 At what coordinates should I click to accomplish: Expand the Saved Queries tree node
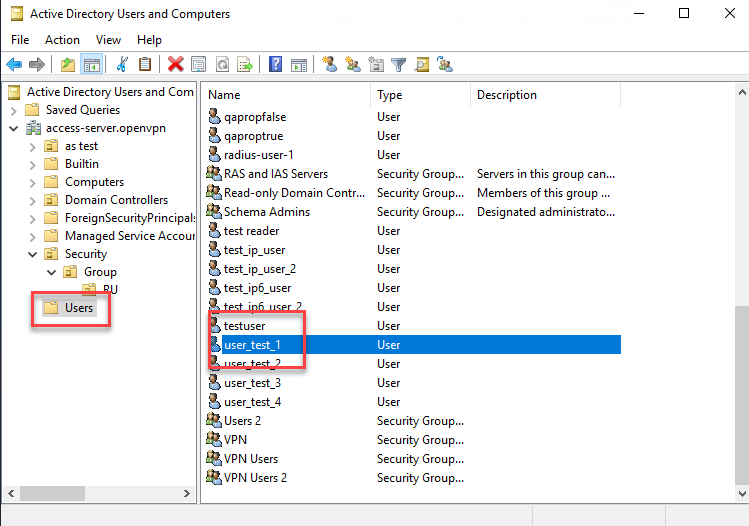pos(13,110)
